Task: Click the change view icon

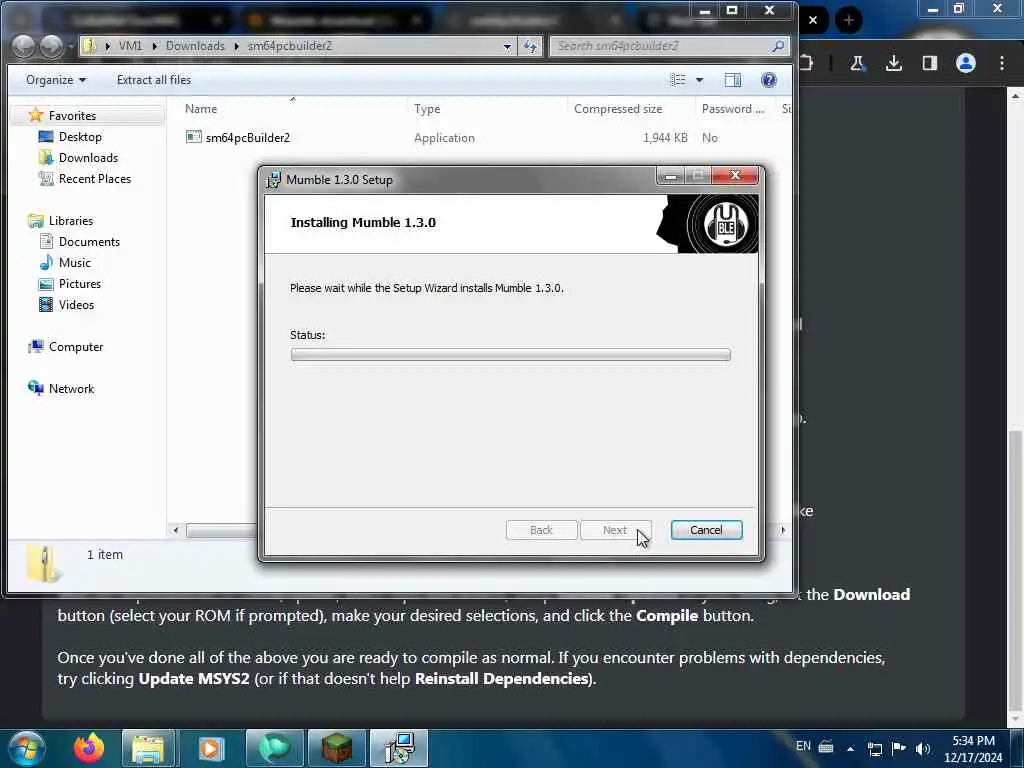Action: click(678, 80)
